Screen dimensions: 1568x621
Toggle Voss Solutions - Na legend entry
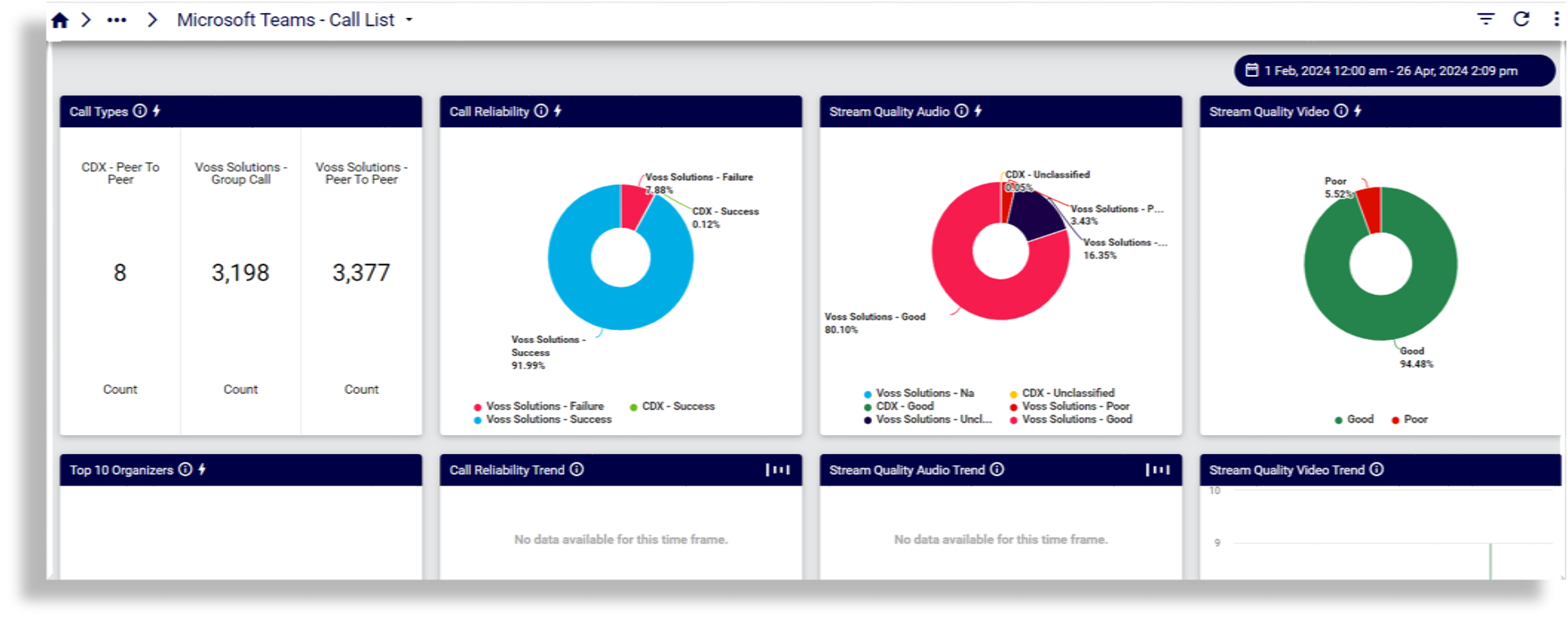[919, 393]
